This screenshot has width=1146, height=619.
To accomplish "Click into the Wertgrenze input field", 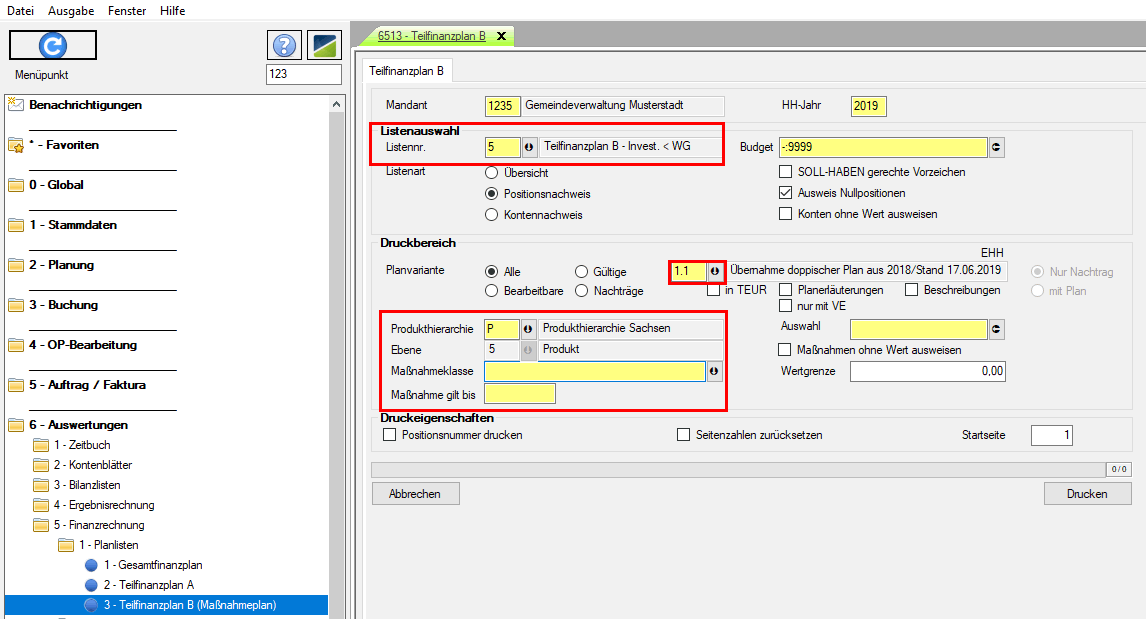I will click(927, 372).
